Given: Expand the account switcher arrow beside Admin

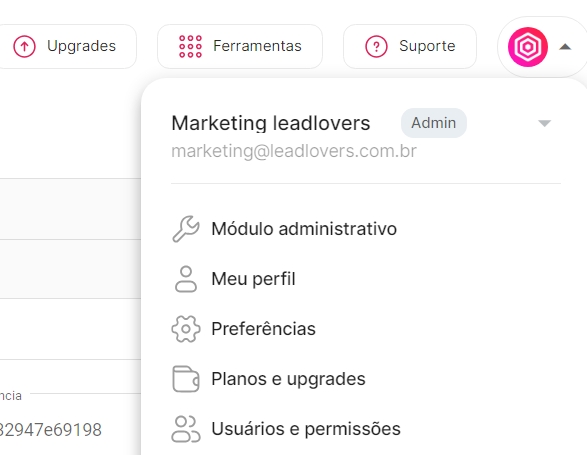Looking at the screenshot, I should point(544,123).
